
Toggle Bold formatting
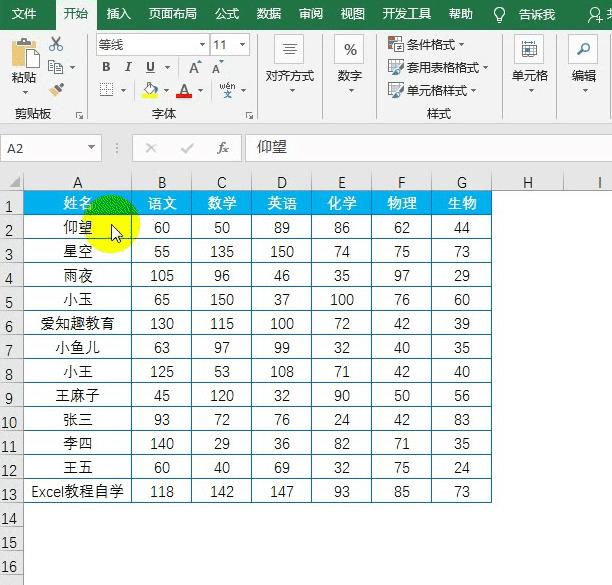(106, 67)
